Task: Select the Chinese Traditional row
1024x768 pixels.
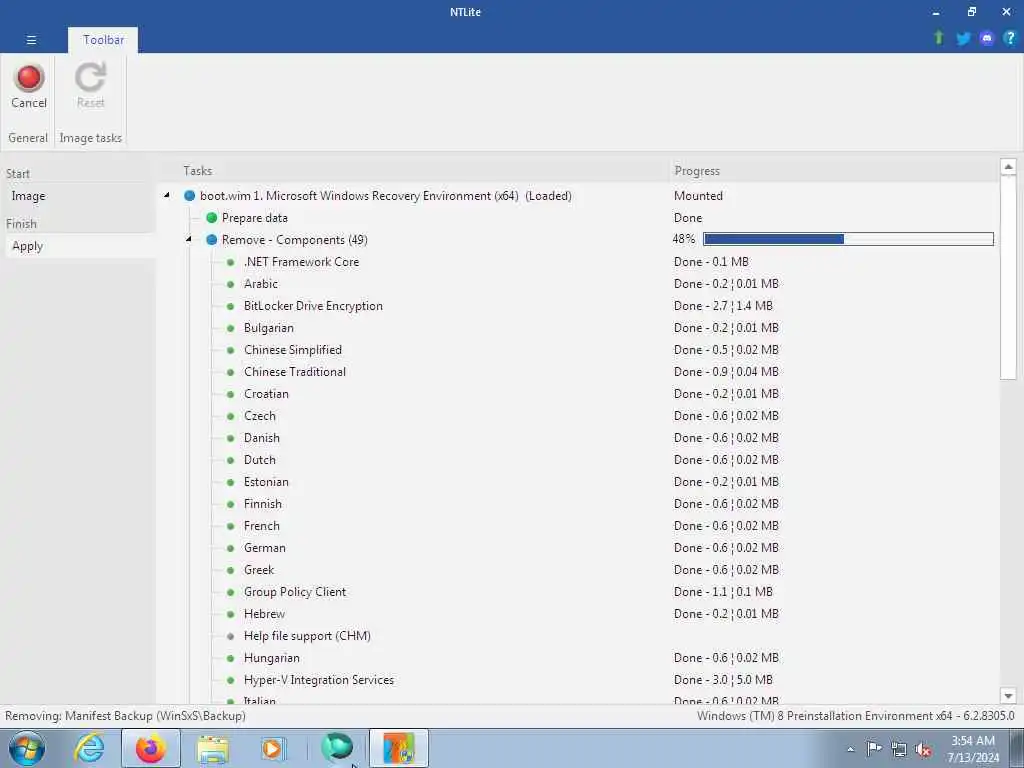Action: point(295,372)
